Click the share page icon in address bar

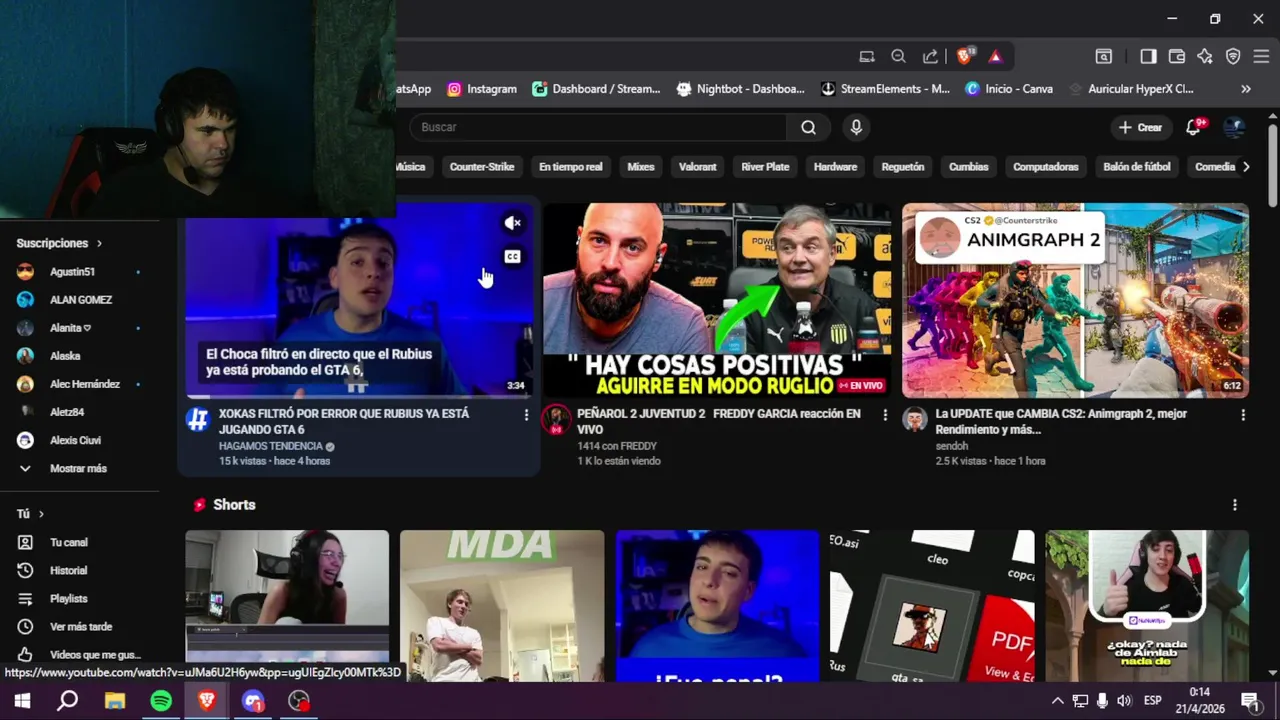click(x=930, y=57)
